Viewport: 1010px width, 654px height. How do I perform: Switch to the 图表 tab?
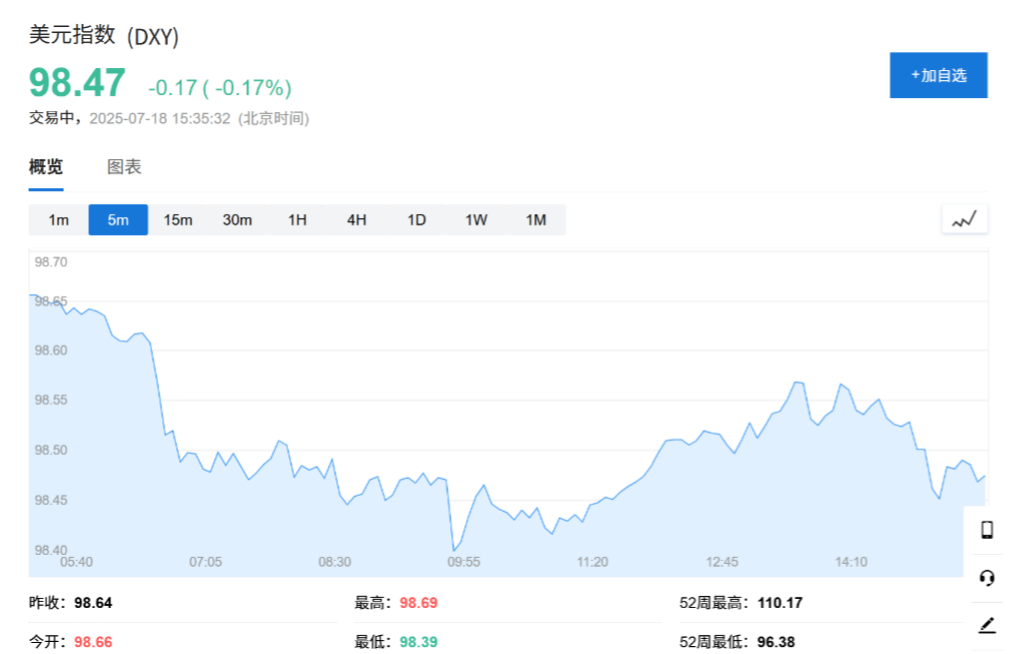click(x=124, y=167)
